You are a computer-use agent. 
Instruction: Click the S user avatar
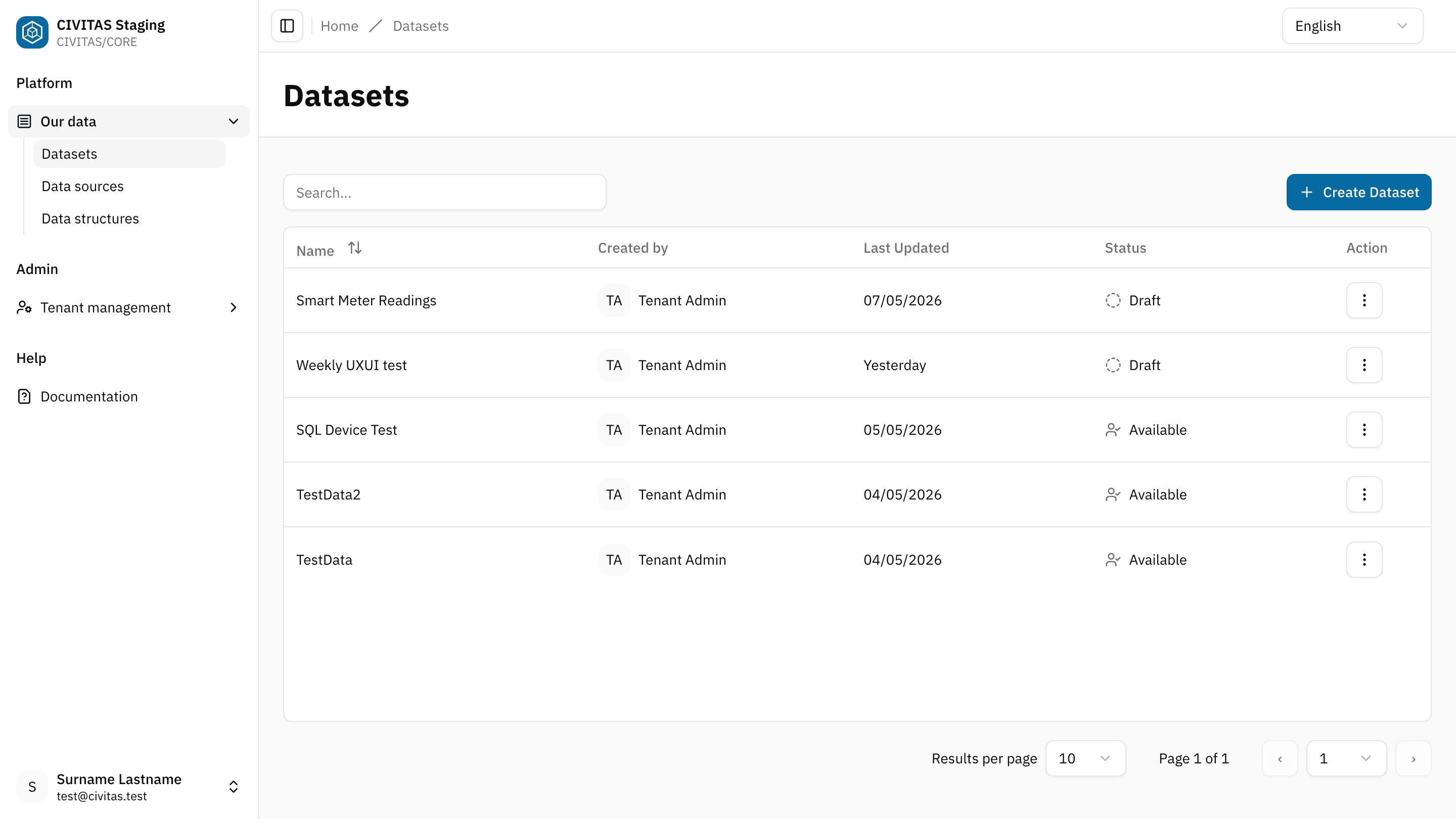tap(32, 787)
